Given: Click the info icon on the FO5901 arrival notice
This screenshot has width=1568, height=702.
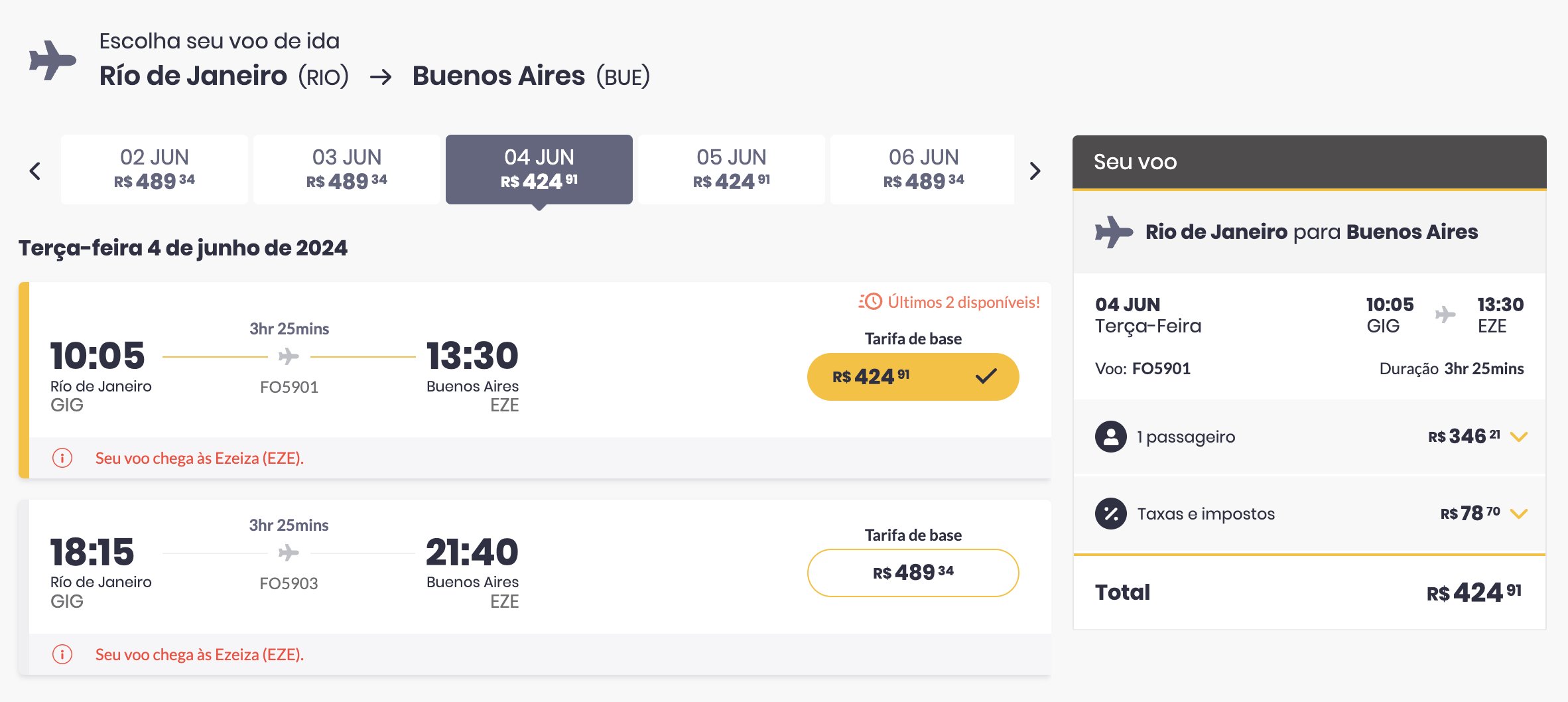Looking at the screenshot, I should coord(62,458).
